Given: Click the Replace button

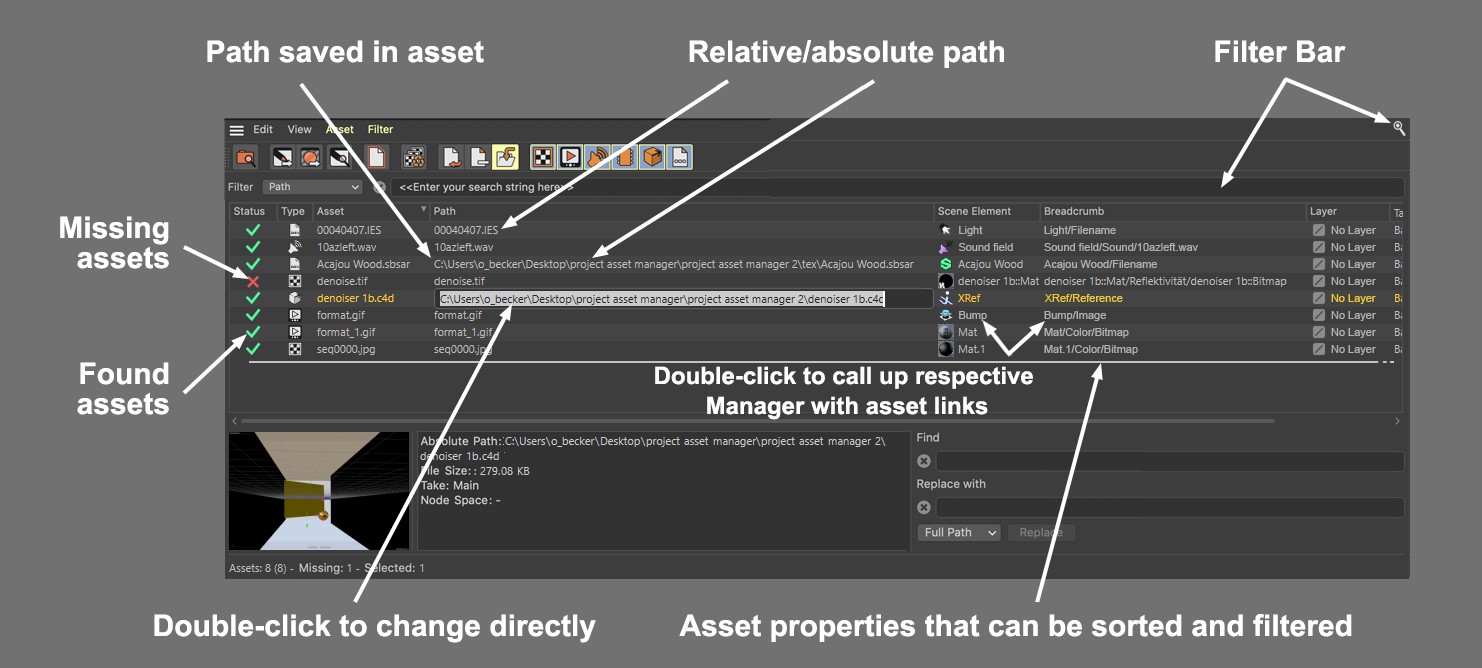Looking at the screenshot, I should point(1041,533).
